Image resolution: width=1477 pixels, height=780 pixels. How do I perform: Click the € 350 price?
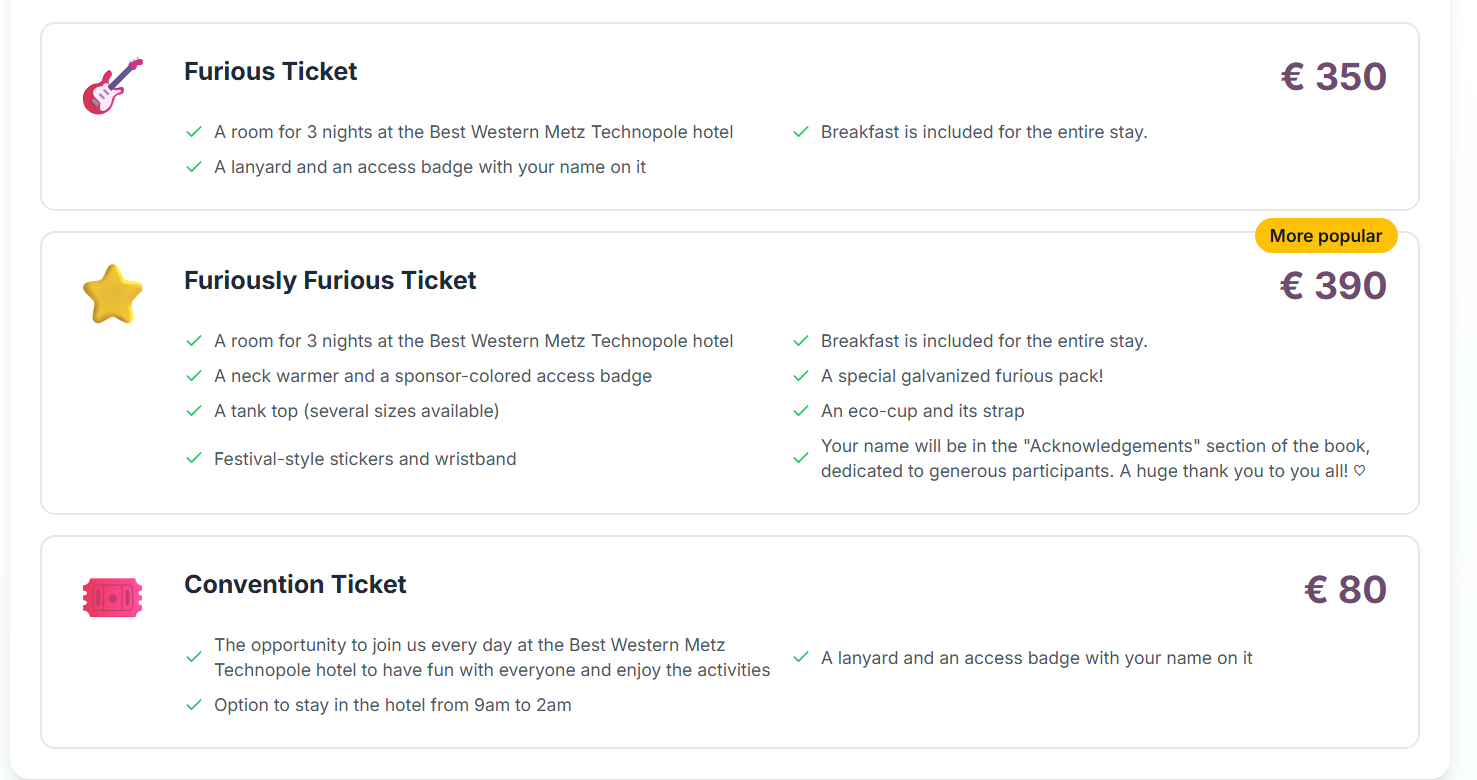tap(1333, 77)
